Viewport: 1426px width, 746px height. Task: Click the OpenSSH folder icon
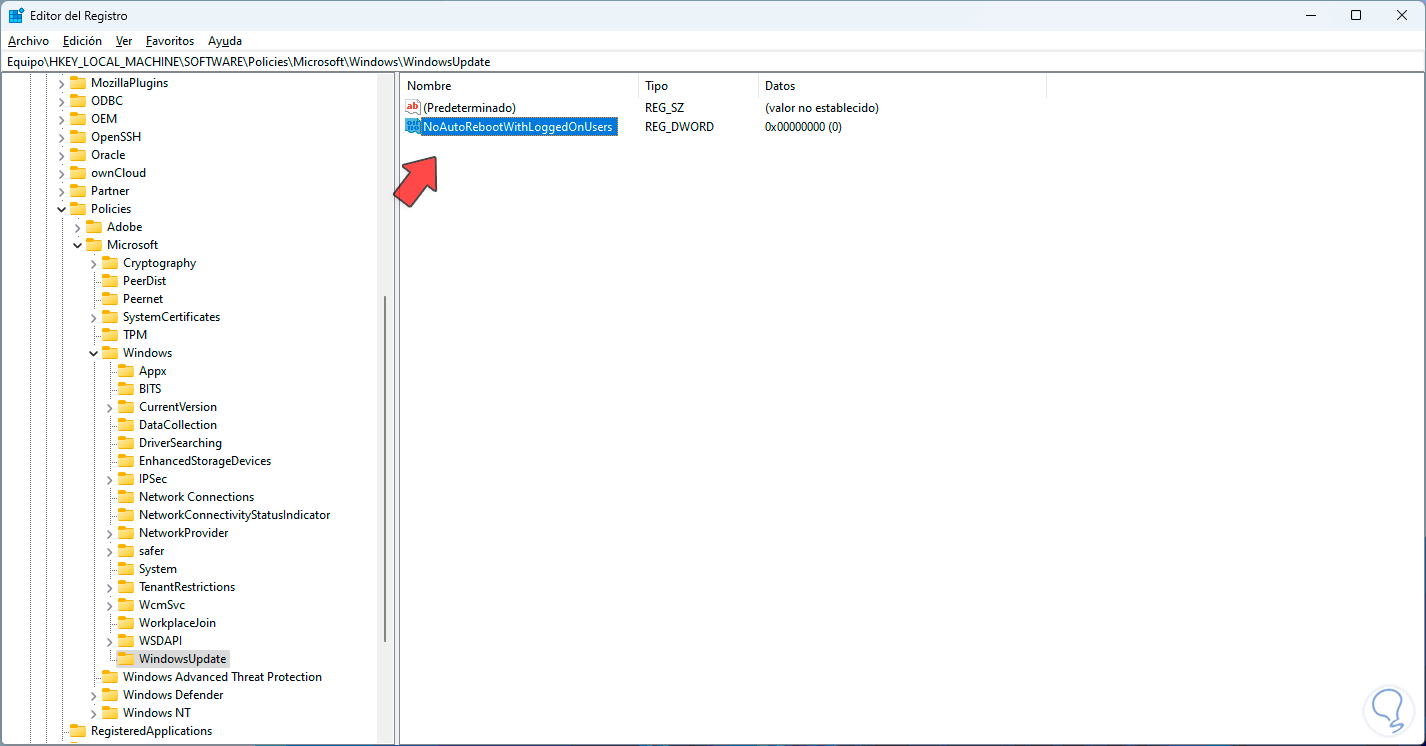click(78, 137)
